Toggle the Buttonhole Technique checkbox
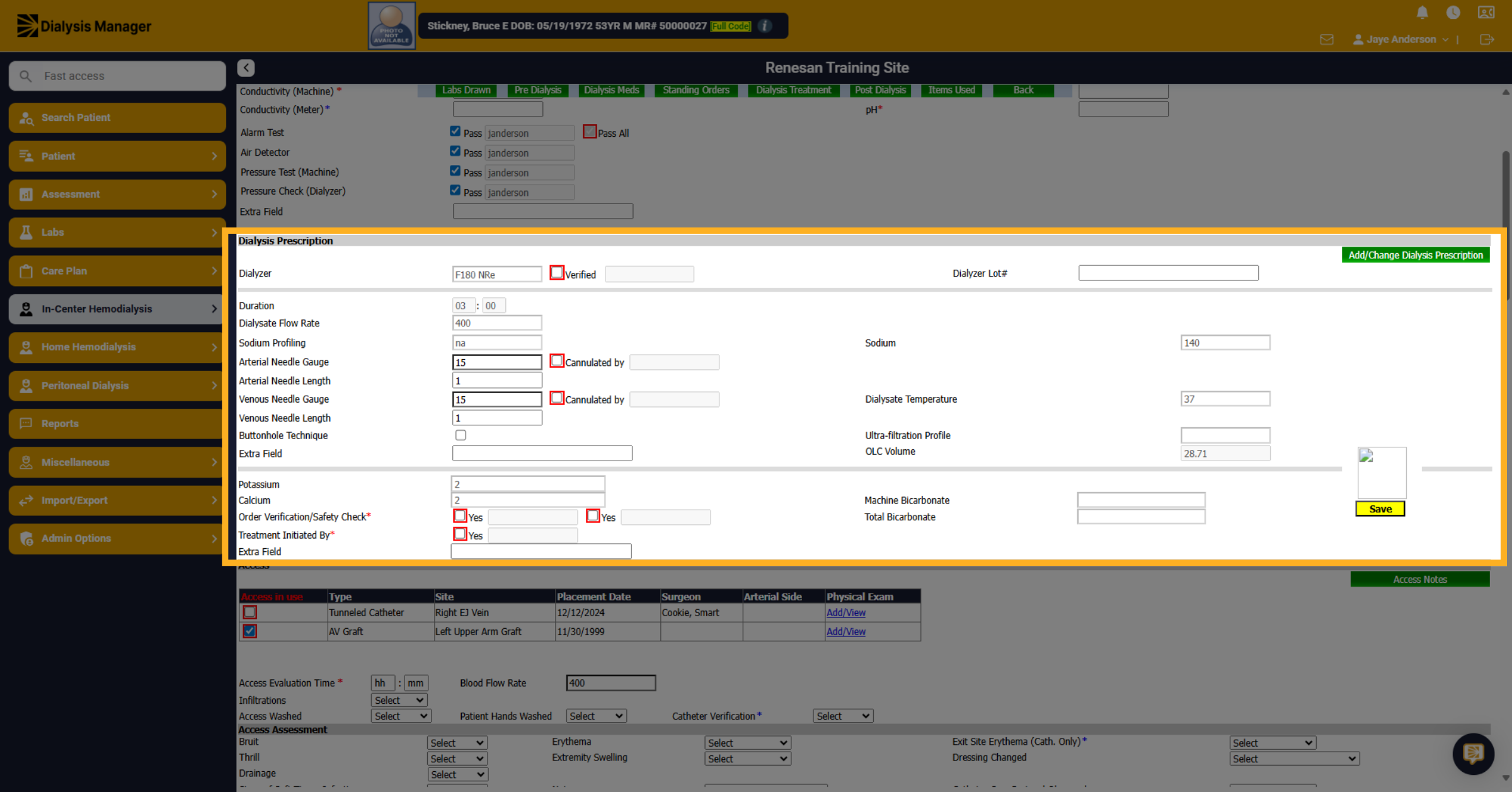The height and width of the screenshot is (792, 1512). (461, 435)
